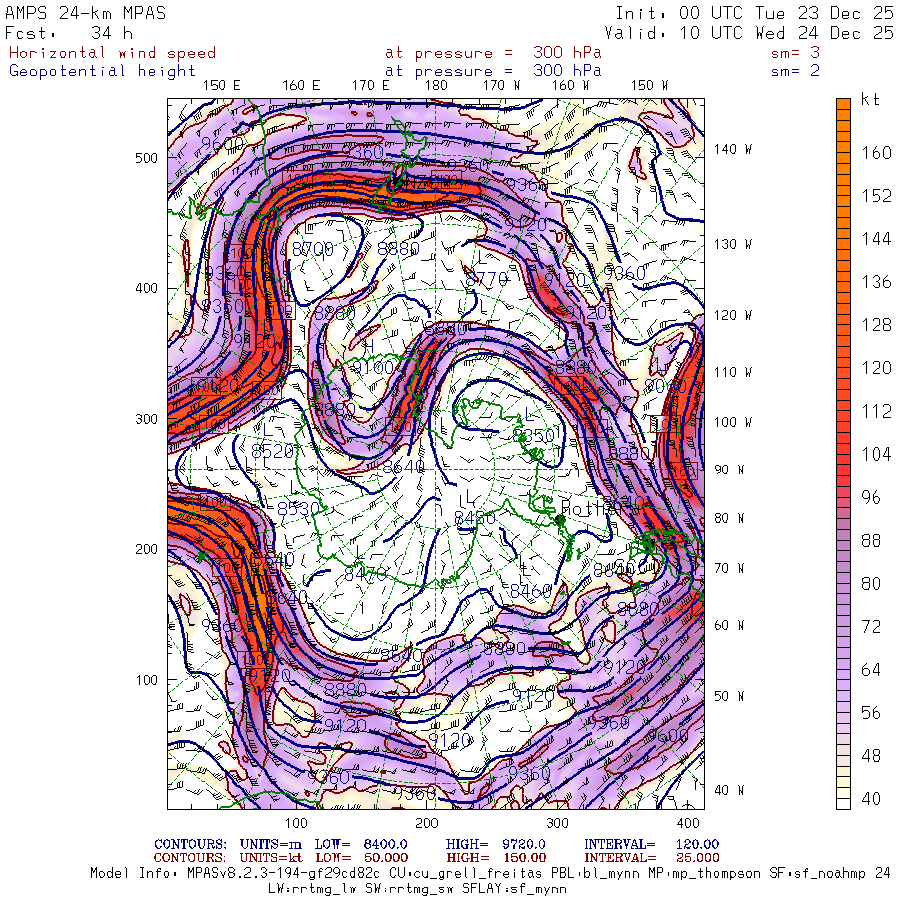Click the "160 E" longitude label
The image size is (900, 900).
click(x=301, y=86)
